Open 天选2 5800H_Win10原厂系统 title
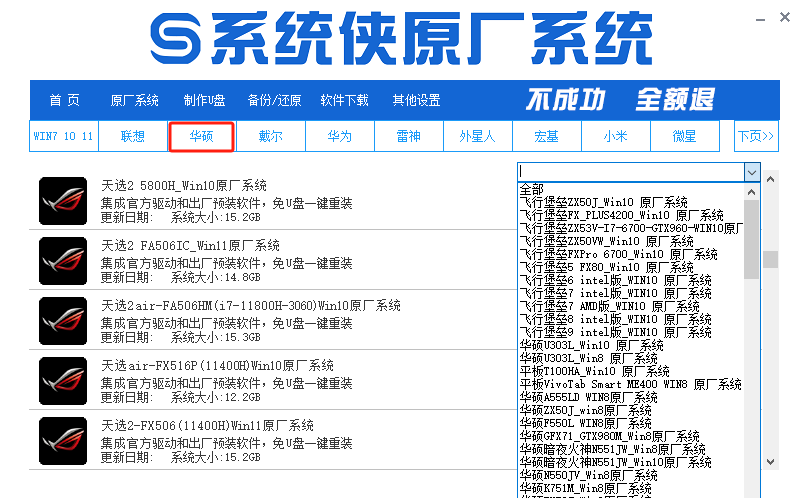Screen dimensions: 808x498 tap(184, 185)
